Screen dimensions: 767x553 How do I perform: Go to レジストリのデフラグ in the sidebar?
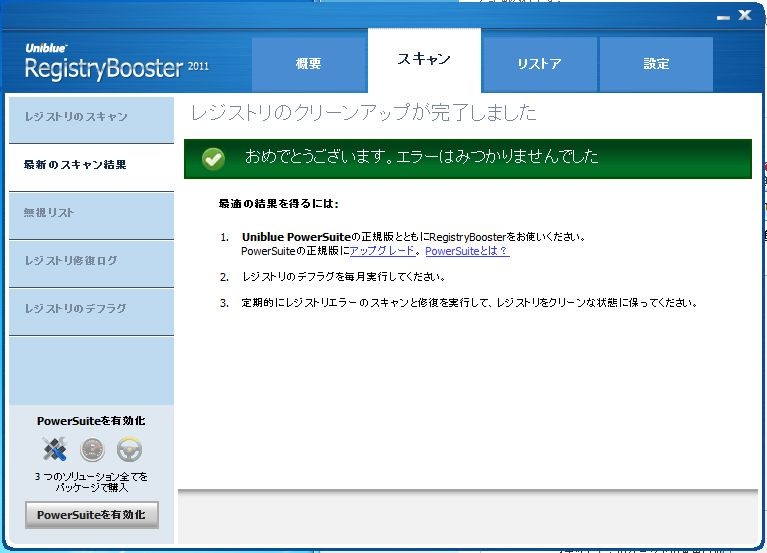click(x=91, y=311)
